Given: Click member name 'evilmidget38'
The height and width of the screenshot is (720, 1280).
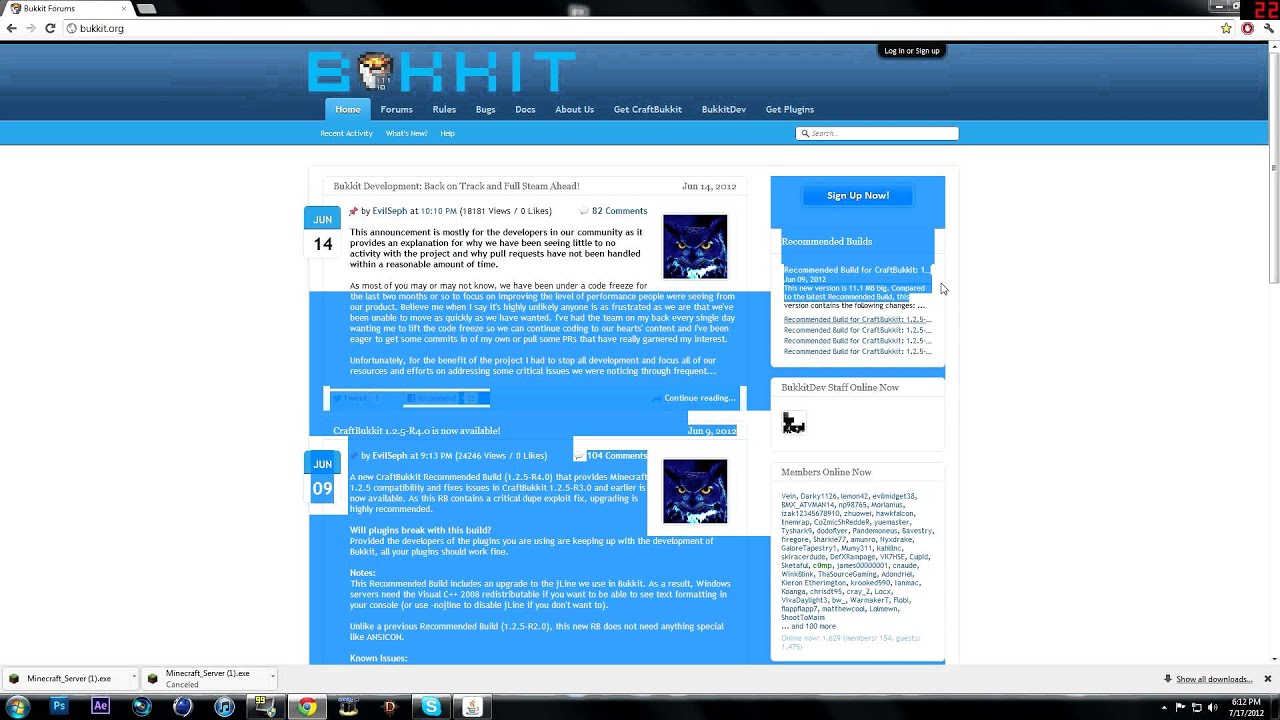Looking at the screenshot, I should tap(893, 496).
